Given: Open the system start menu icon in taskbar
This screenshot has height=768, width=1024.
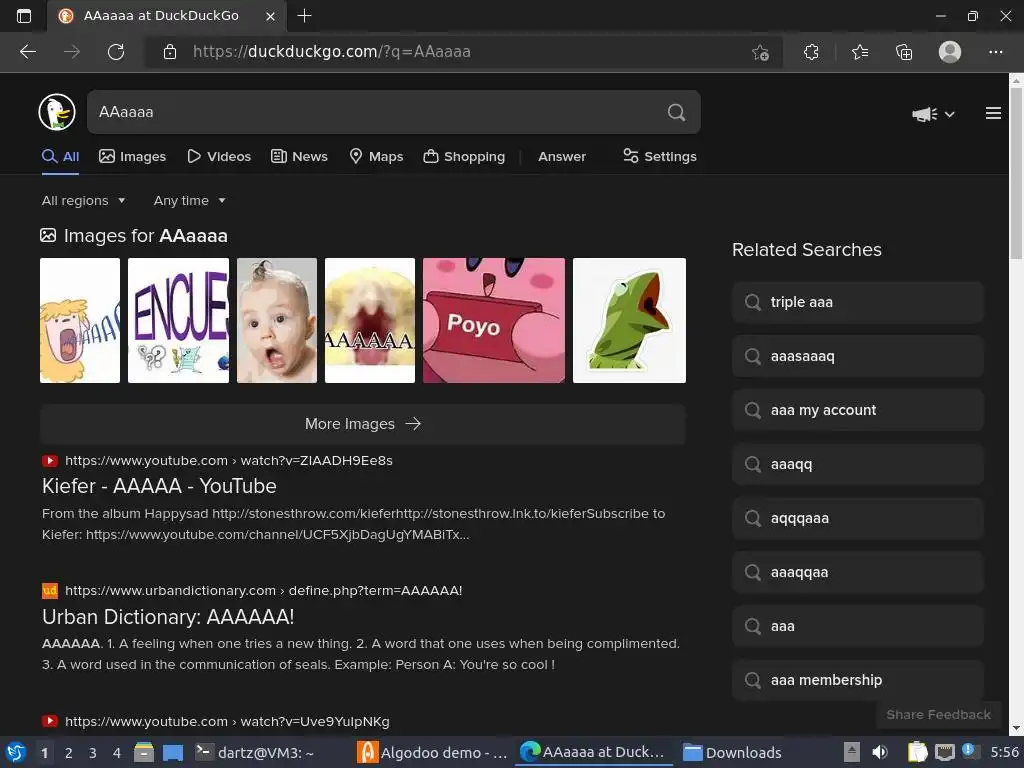Looking at the screenshot, I should (x=16, y=752).
